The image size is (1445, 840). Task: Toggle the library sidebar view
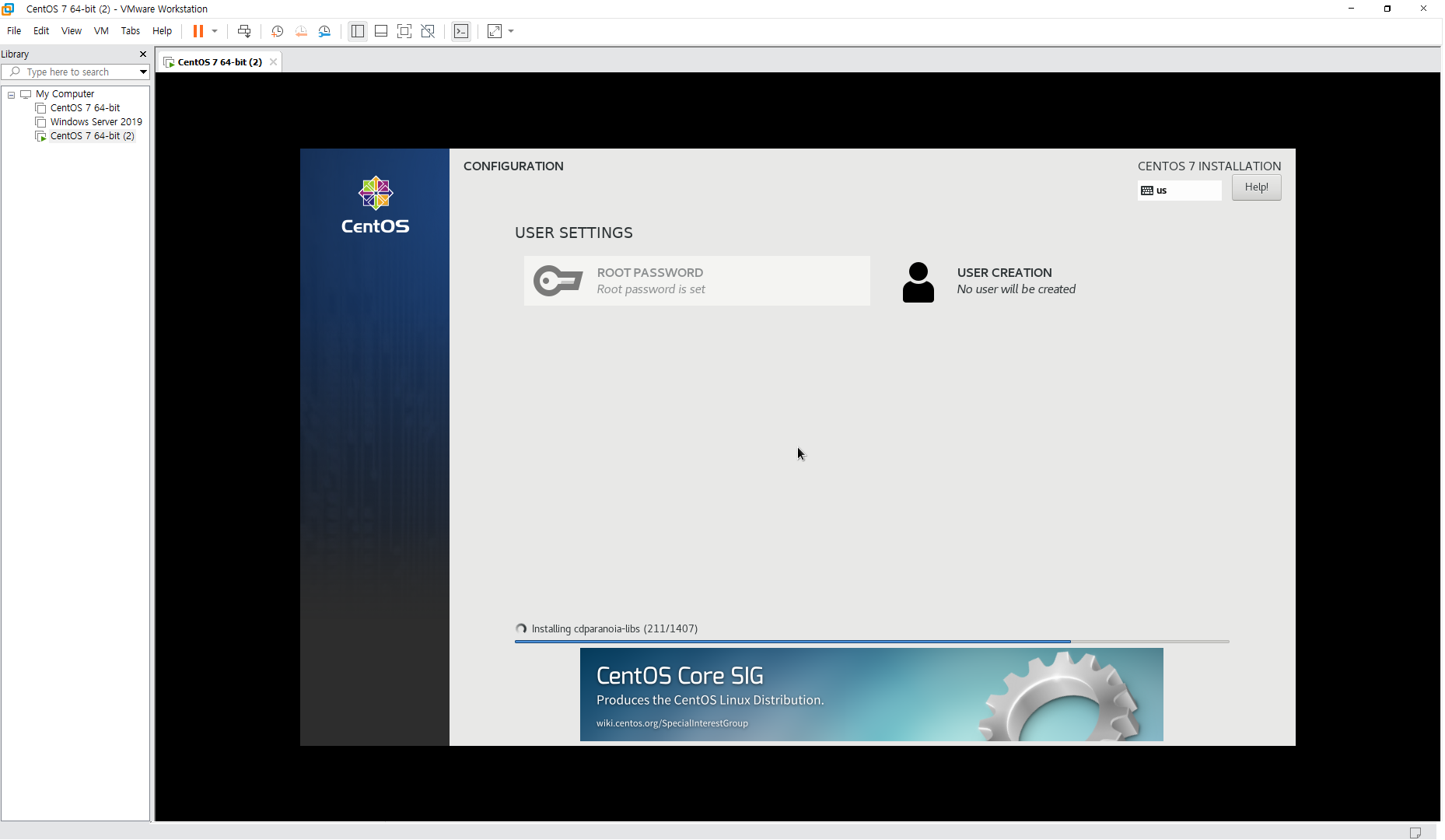tap(358, 31)
